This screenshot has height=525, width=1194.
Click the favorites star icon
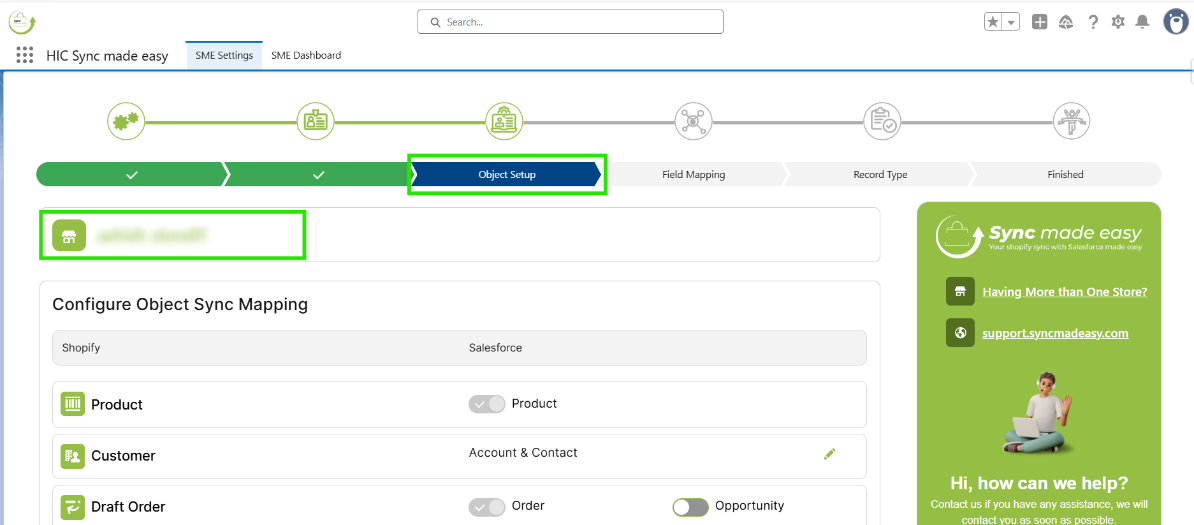(993, 22)
